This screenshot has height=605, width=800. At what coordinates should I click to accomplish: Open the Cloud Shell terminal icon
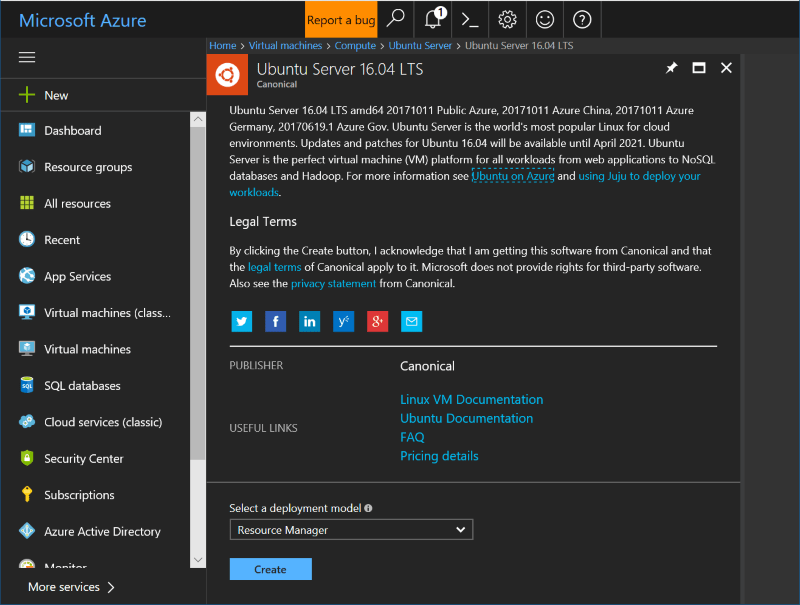tap(468, 20)
